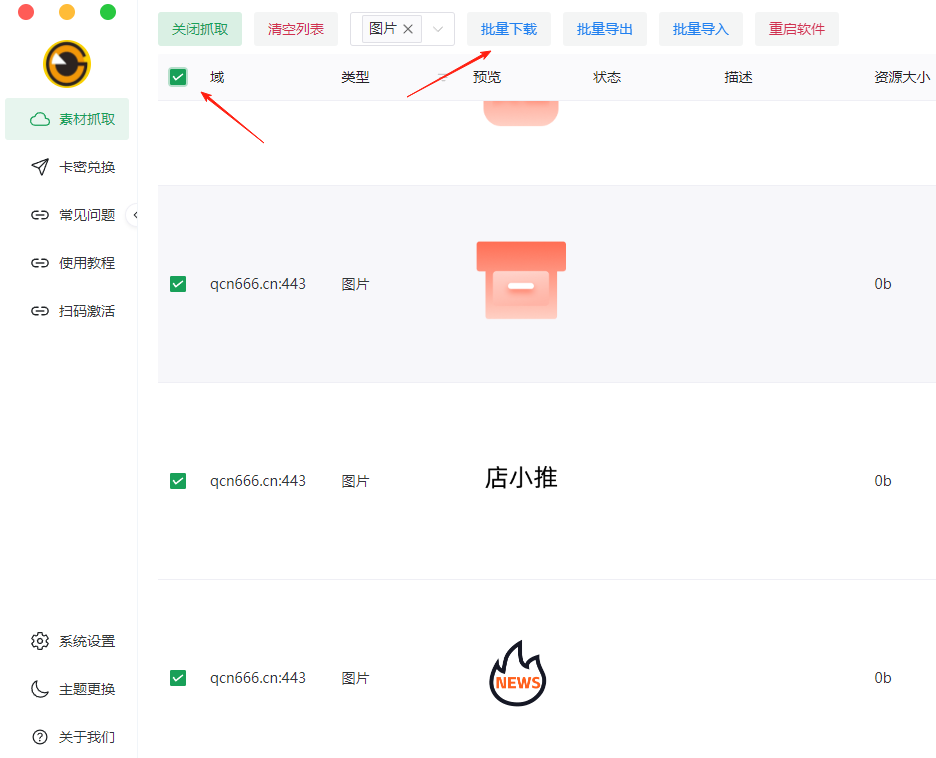Screen dimensions: 936x758
Task: Click the link icon next to 常见问题
Action: [39, 214]
